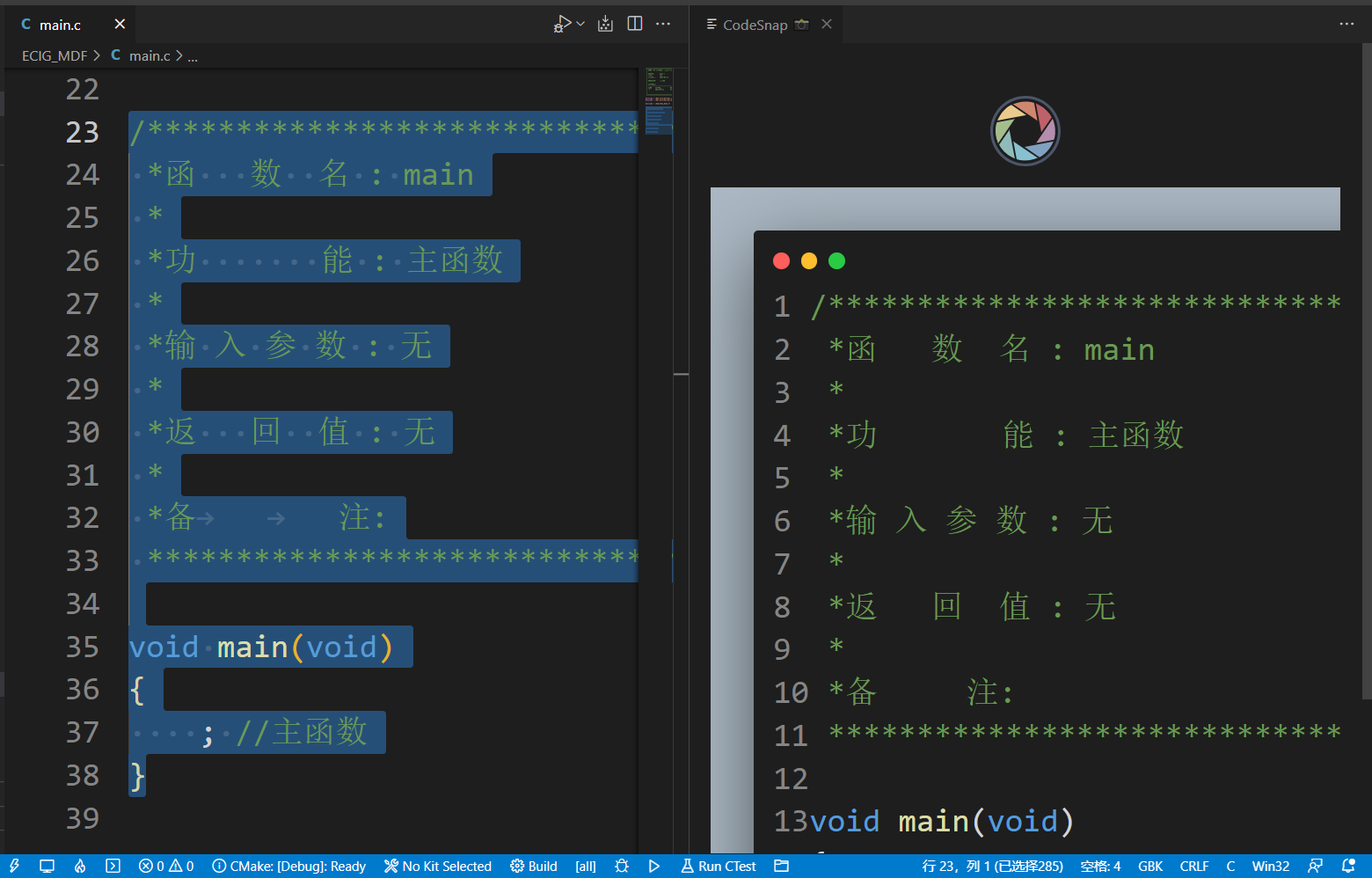Click the debug run icon in editor toolbar
The image size is (1372, 878).
pyautogui.click(x=562, y=24)
